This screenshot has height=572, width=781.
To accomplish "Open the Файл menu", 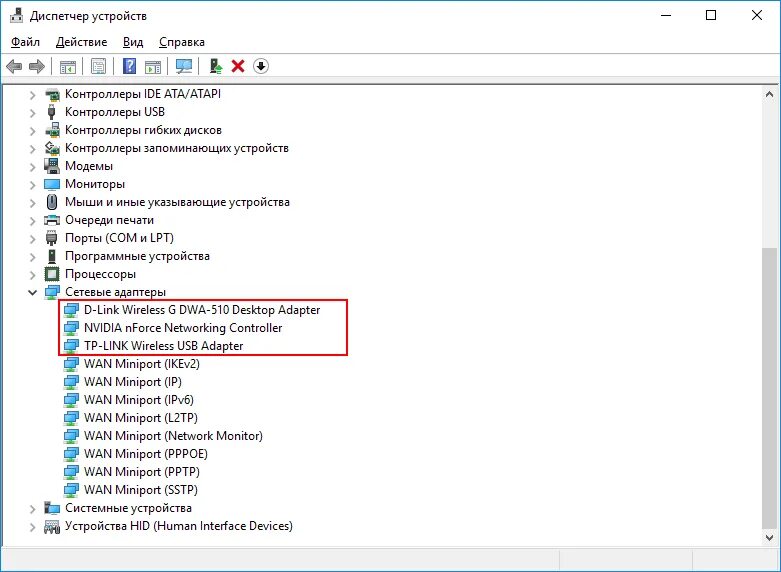I will tap(25, 42).
